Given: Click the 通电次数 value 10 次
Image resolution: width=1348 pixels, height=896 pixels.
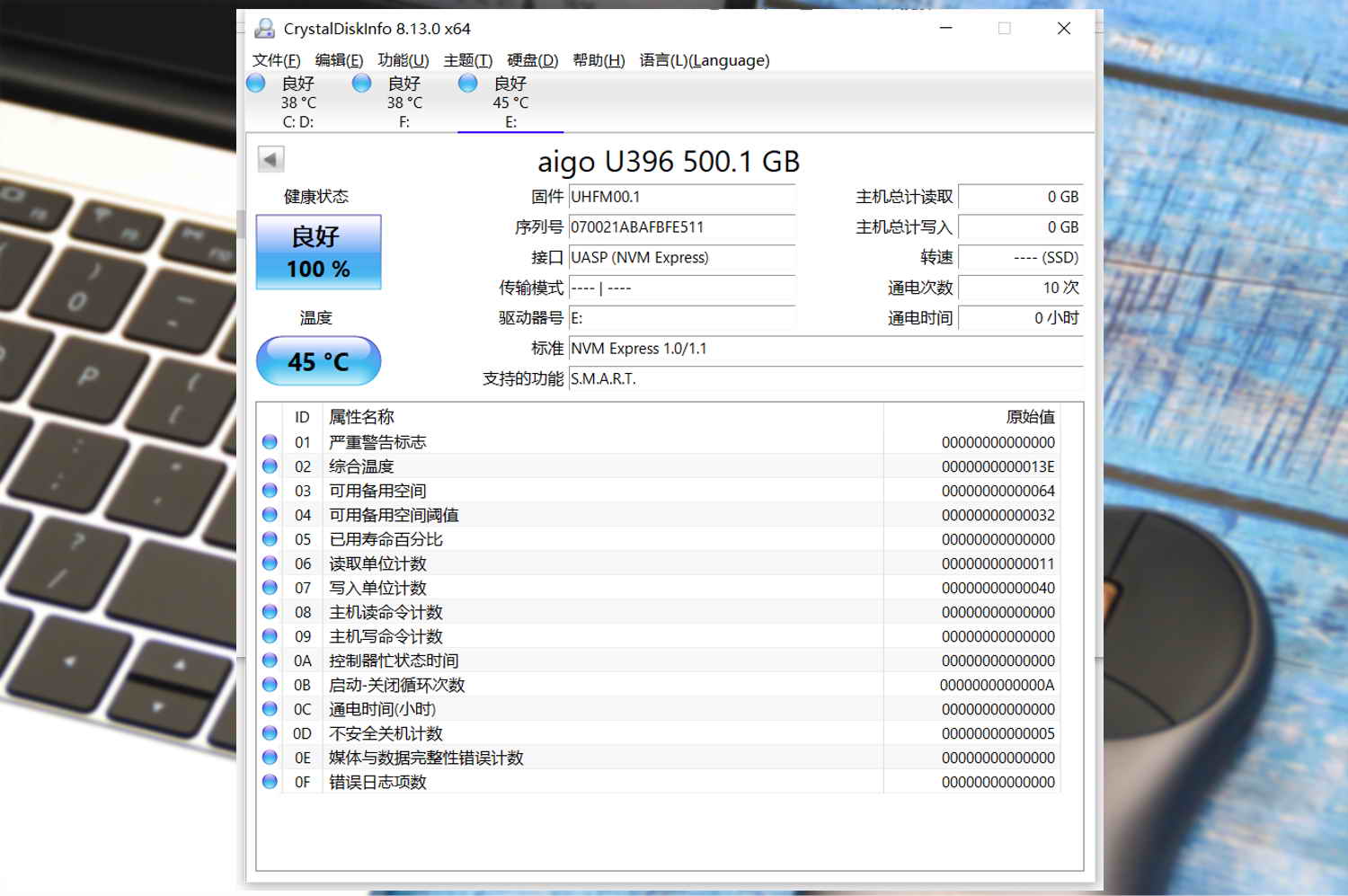Looking at the screenshot, I should point(1021,288).
